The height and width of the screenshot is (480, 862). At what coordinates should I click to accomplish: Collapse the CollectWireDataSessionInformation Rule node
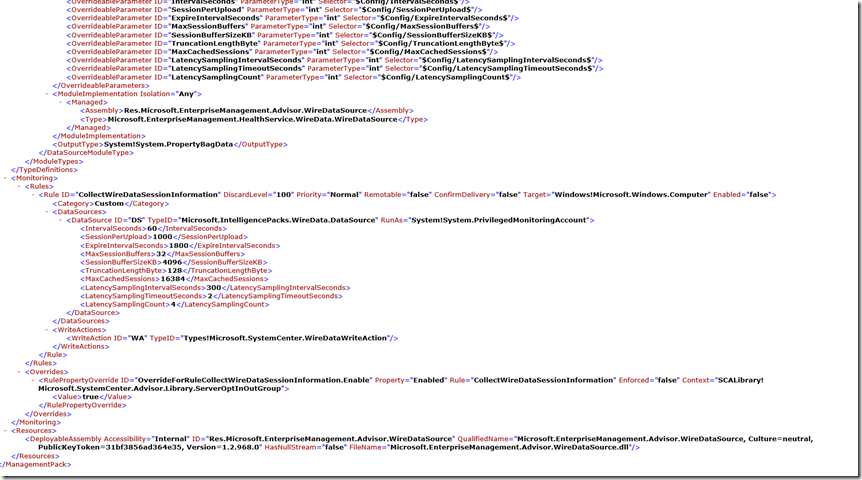coord(32,194)
